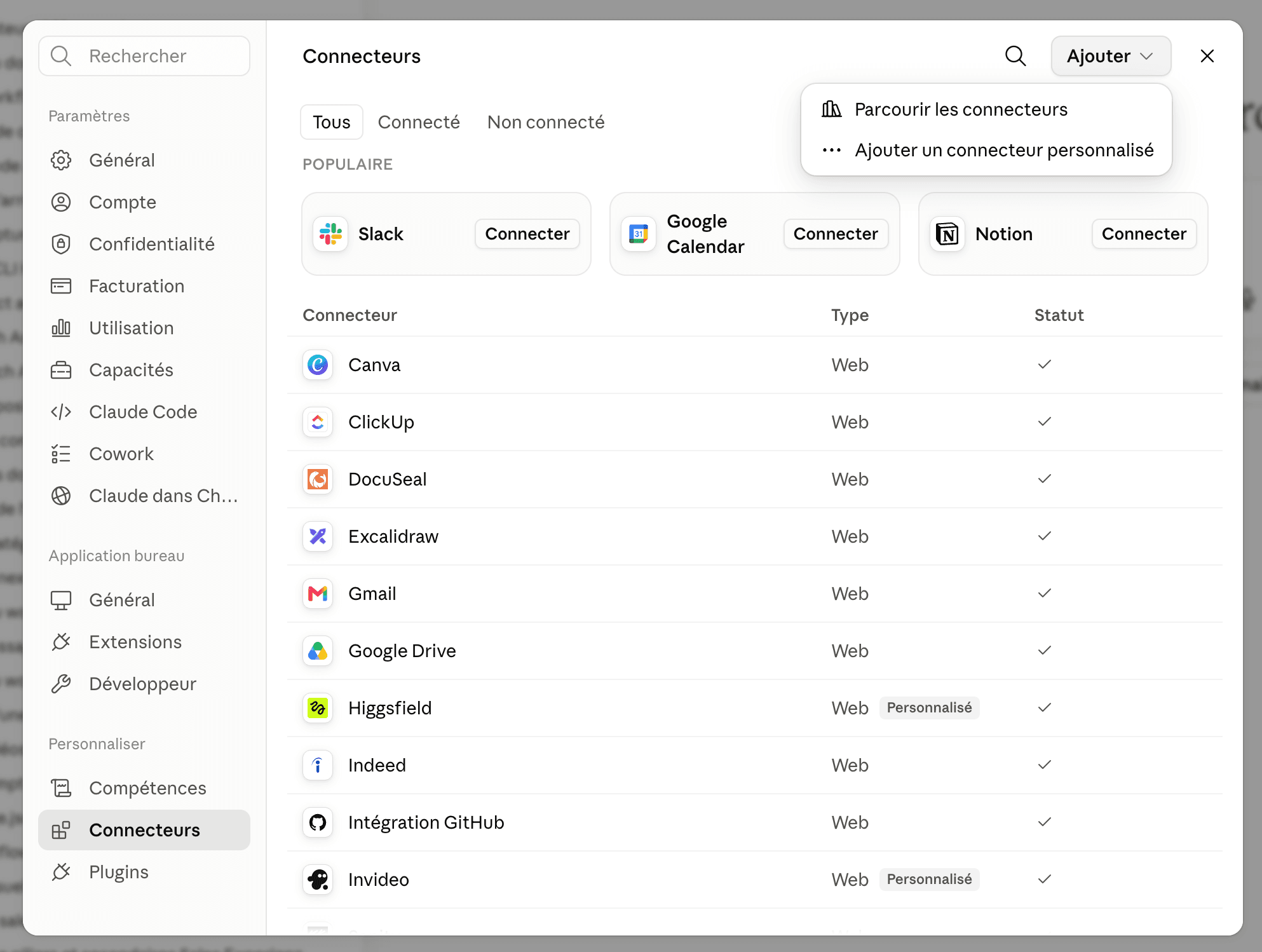Click the Statut column header
The image size is (1262, 952).
[x=1059, y=315]
